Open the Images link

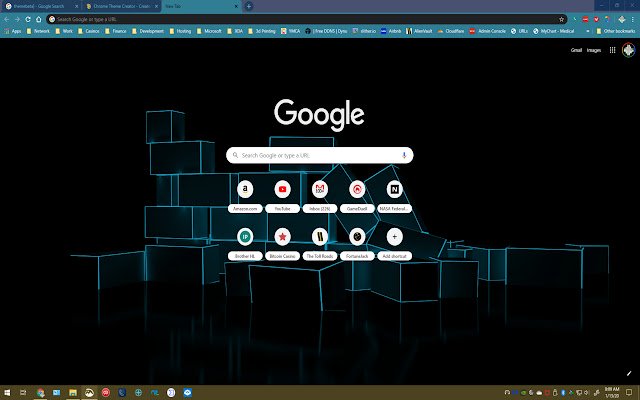tap(594, 50)
